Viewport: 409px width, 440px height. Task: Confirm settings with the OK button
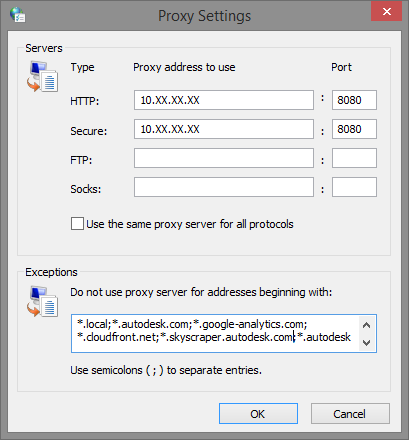258,414
